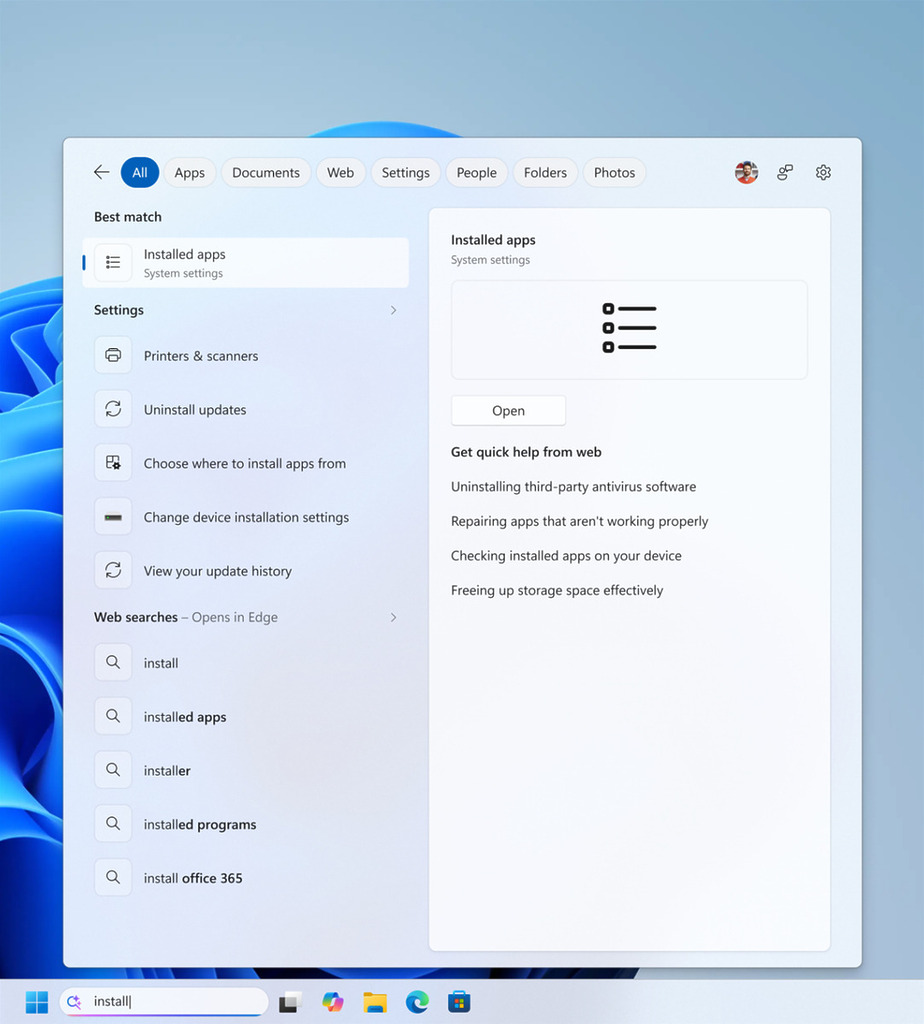The image size is (924, 1024).
Task: Expand the Web searches section chevron
Action: pyautogui.click(x=393, y=617)
